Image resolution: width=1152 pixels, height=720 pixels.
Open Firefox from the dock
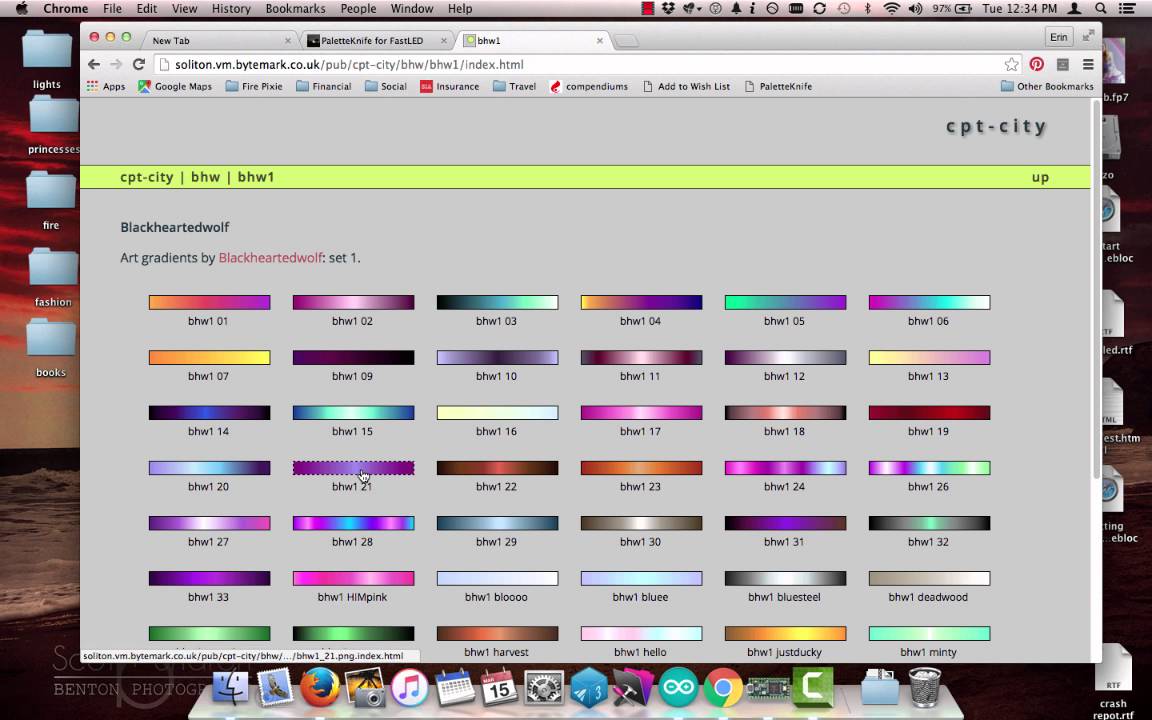(320, 689)
